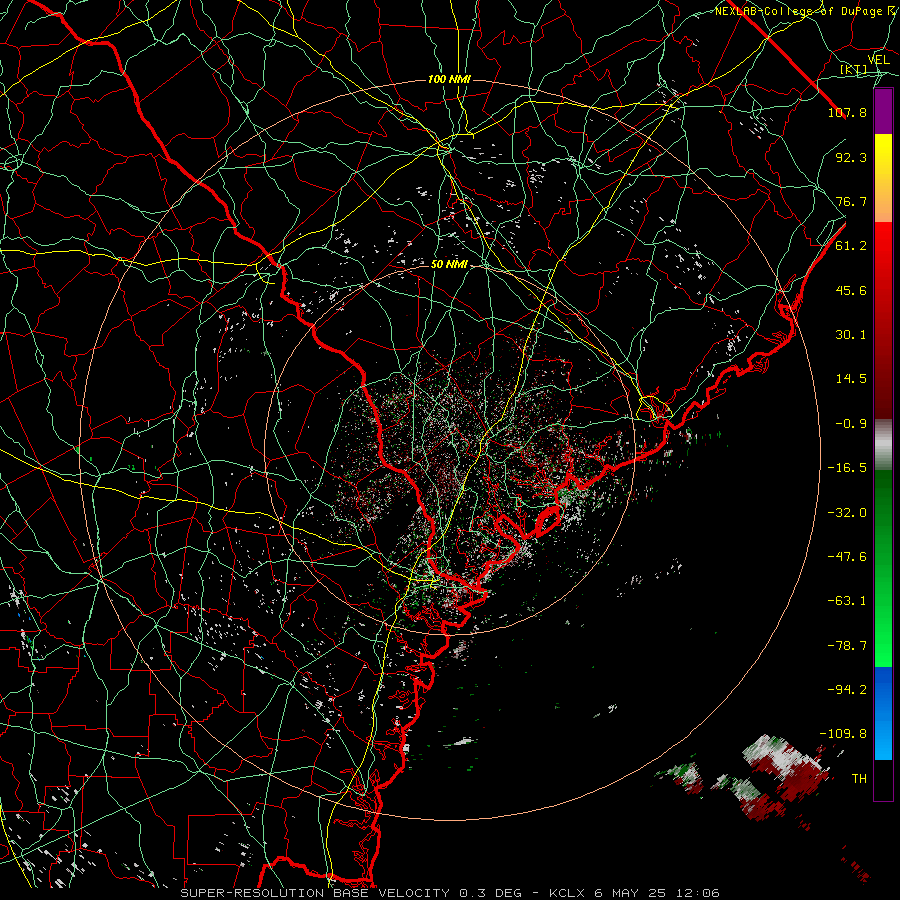Click the -16.5 legend value
Image resolution: width=900 pixels, height=900 pixels.
847,468
